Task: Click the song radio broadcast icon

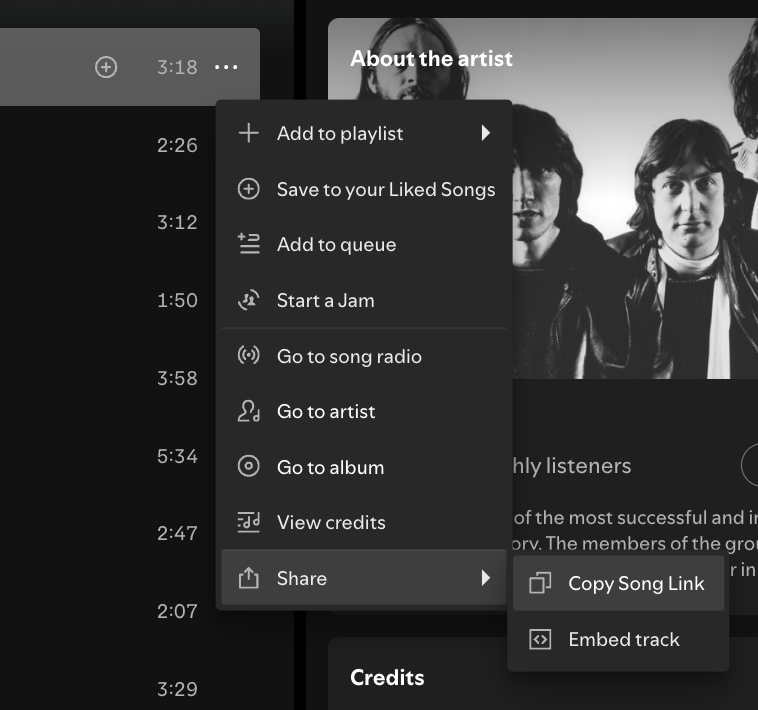Action: pos(248,356)
